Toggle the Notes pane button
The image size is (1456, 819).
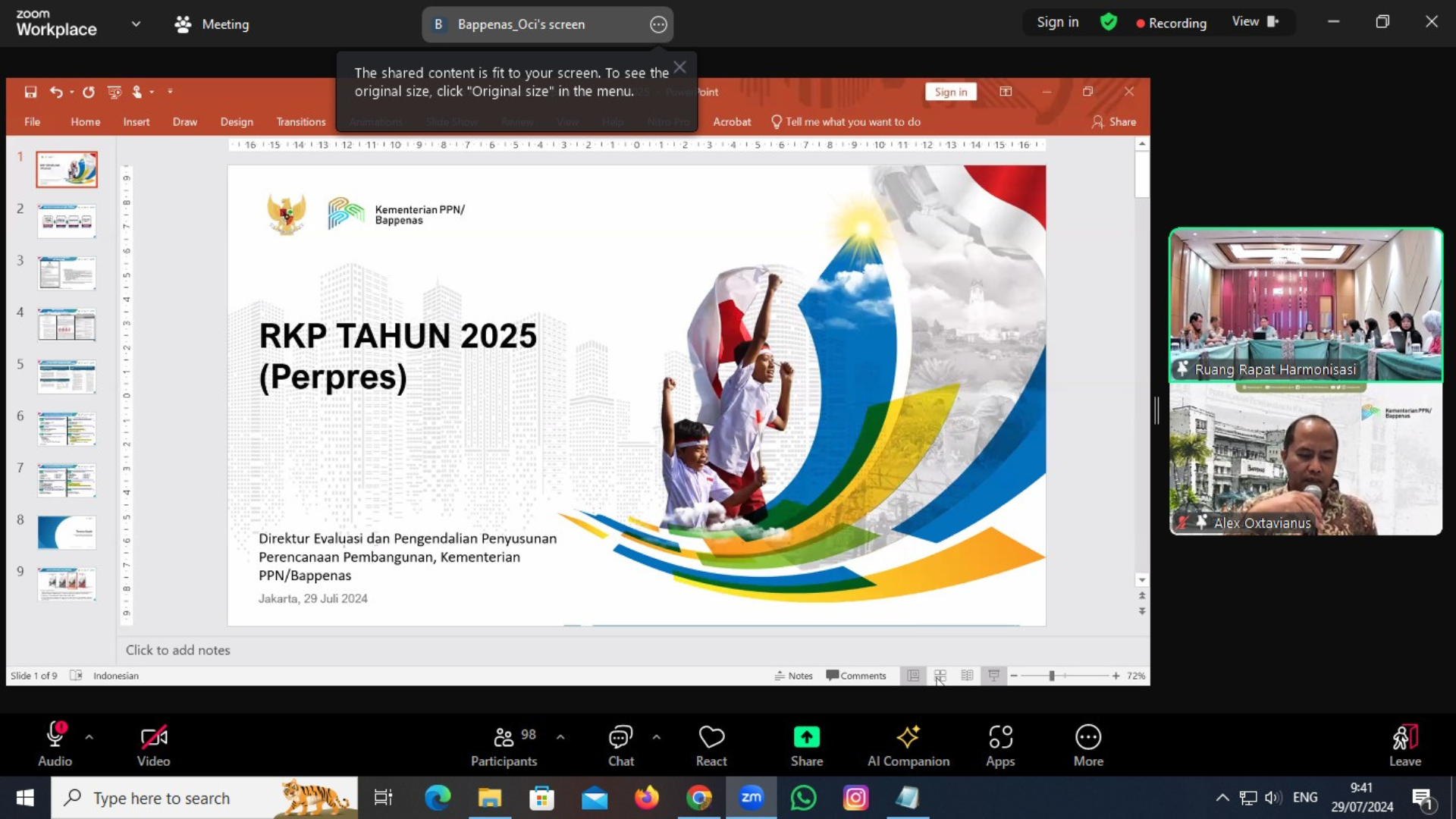click(793, 676)
